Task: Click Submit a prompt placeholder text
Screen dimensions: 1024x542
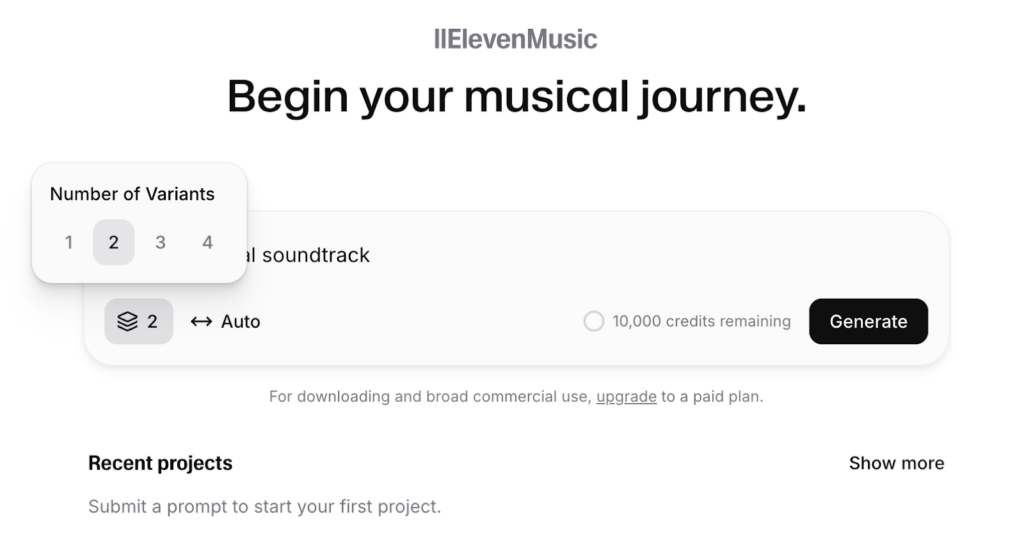Action: pos(264,507)
